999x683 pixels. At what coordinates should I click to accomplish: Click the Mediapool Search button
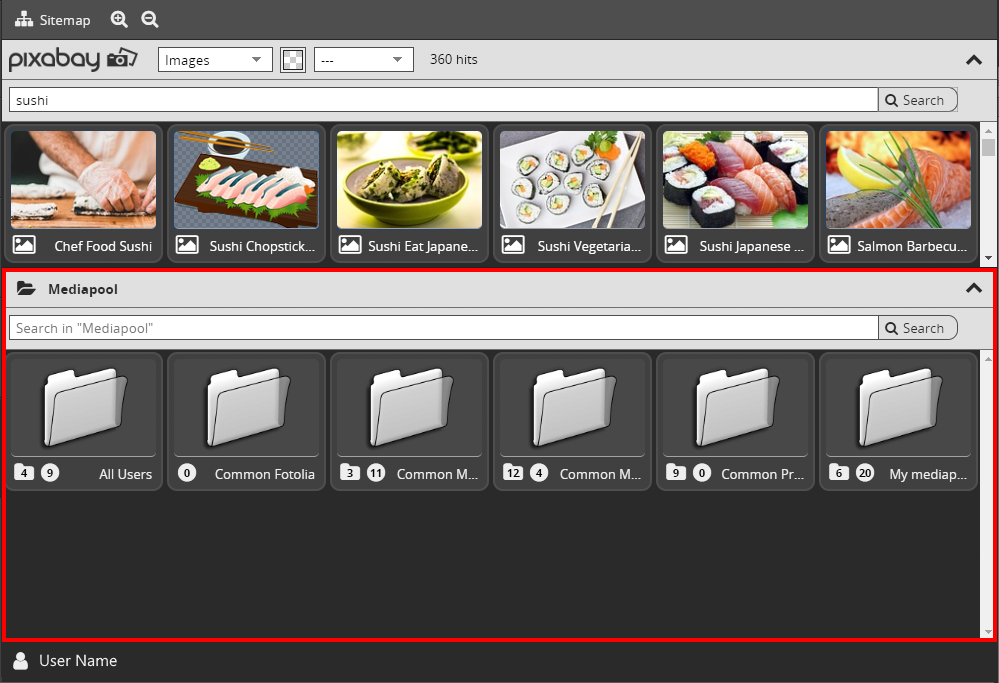pyautogui.click(x=917, y=328)
